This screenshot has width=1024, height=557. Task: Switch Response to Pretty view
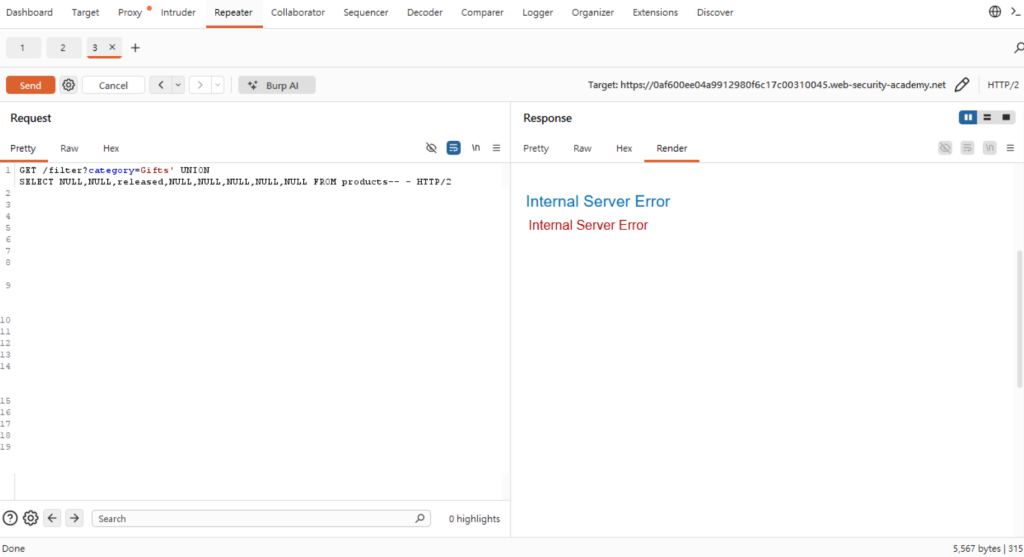[536, 148]
